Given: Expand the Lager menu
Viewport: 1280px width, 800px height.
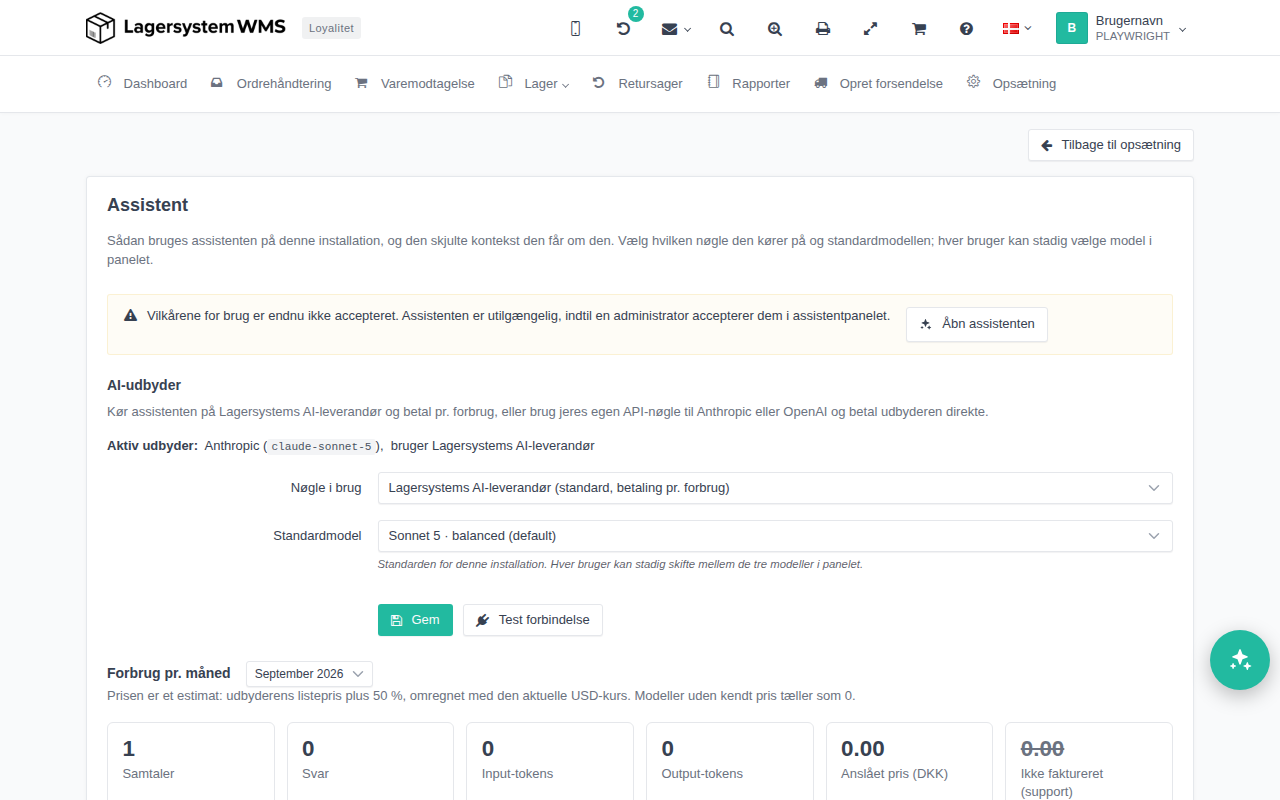Looking at the screenshot, I should point(534,84).
